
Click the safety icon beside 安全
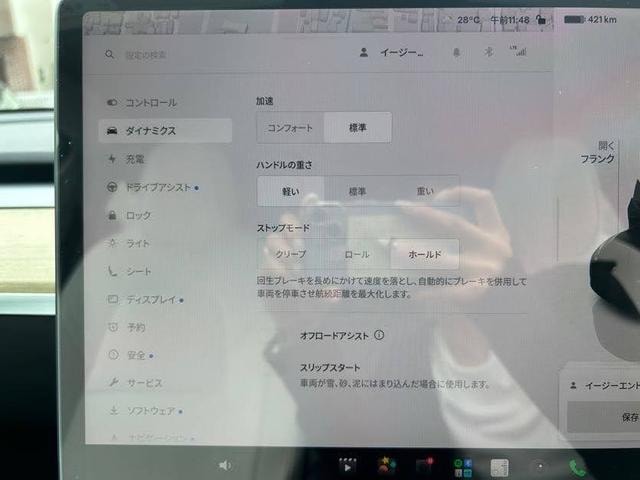(113, 355)
